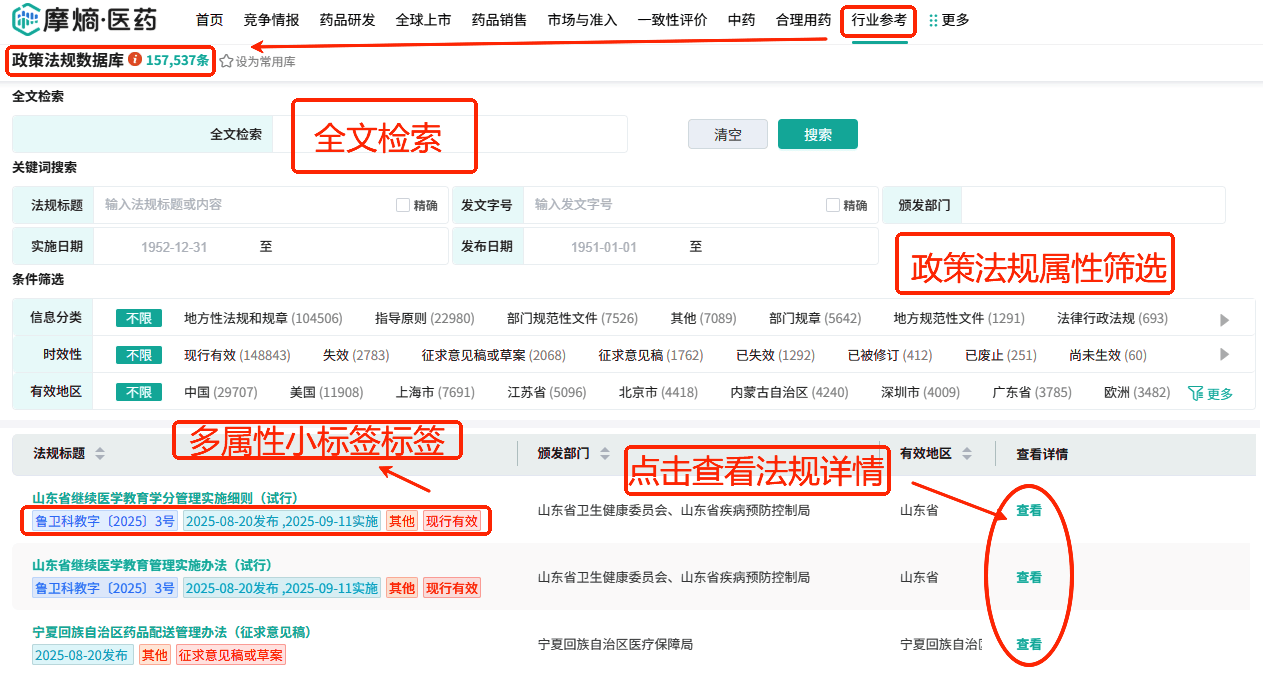The image size is (1263, 674).
Task: Select 不限 option in 时效性 row
Action: coord(138,355)
